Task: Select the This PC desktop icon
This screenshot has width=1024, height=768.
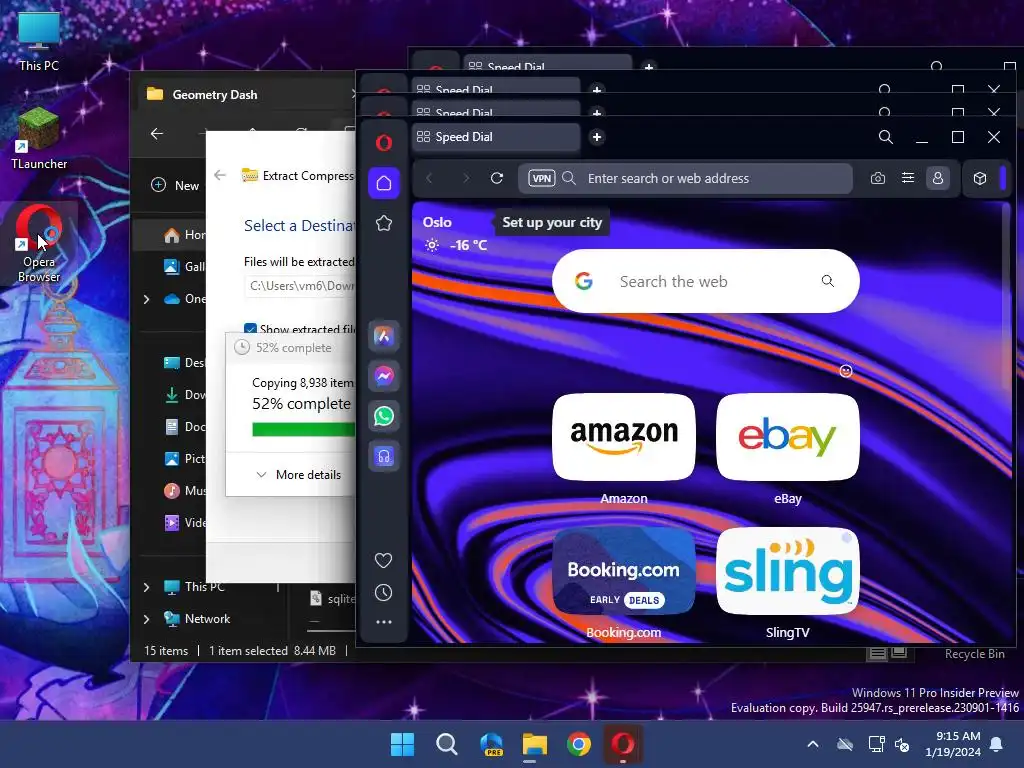Action: coord(39,42)
